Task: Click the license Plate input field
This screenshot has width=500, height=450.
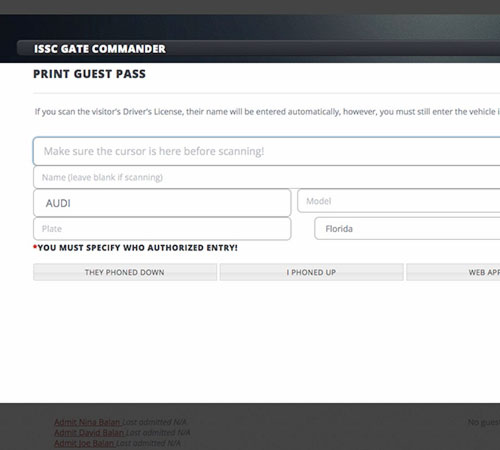Action: click(x=162, y=229)
